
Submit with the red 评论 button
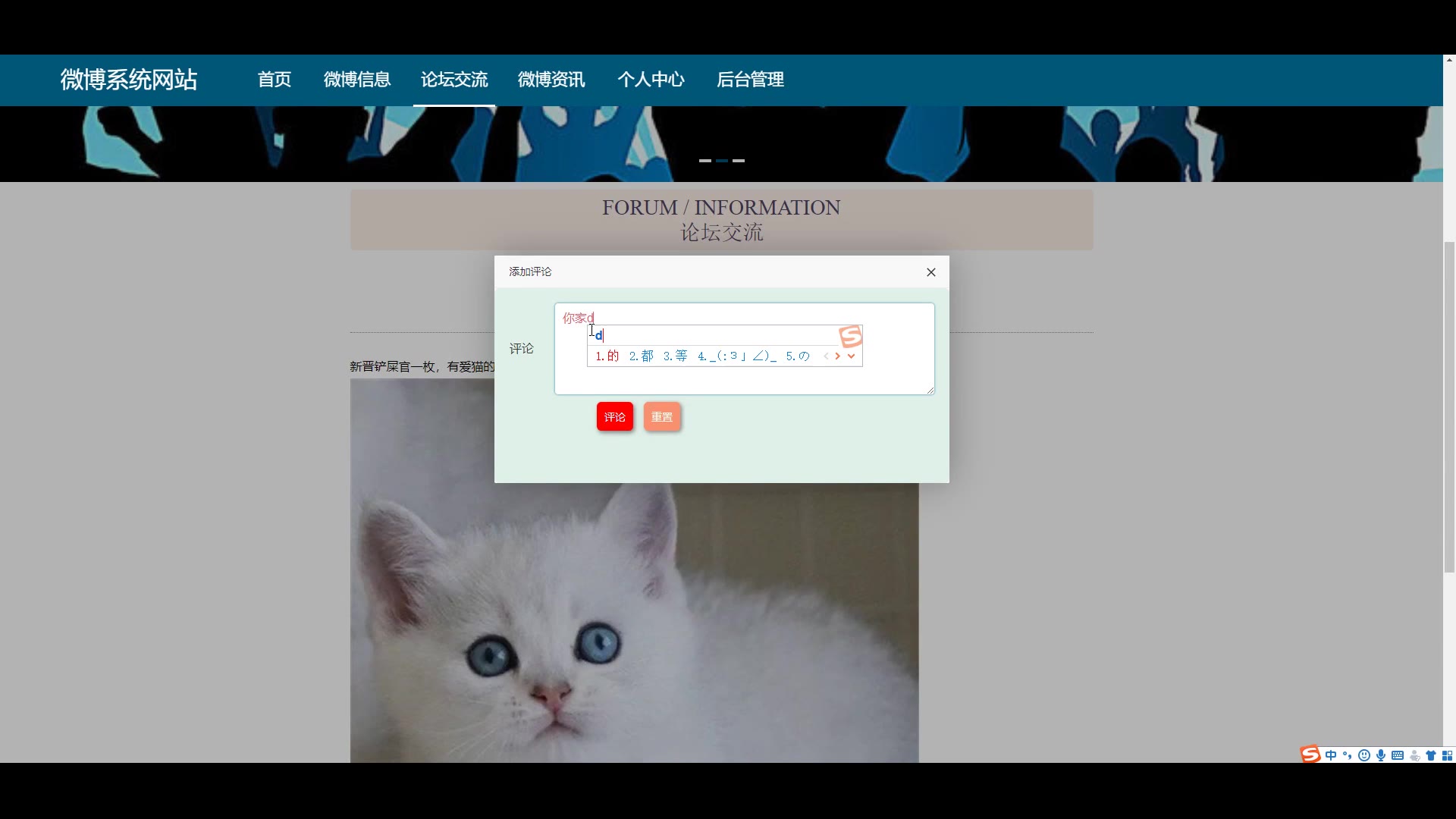[615, 417]
